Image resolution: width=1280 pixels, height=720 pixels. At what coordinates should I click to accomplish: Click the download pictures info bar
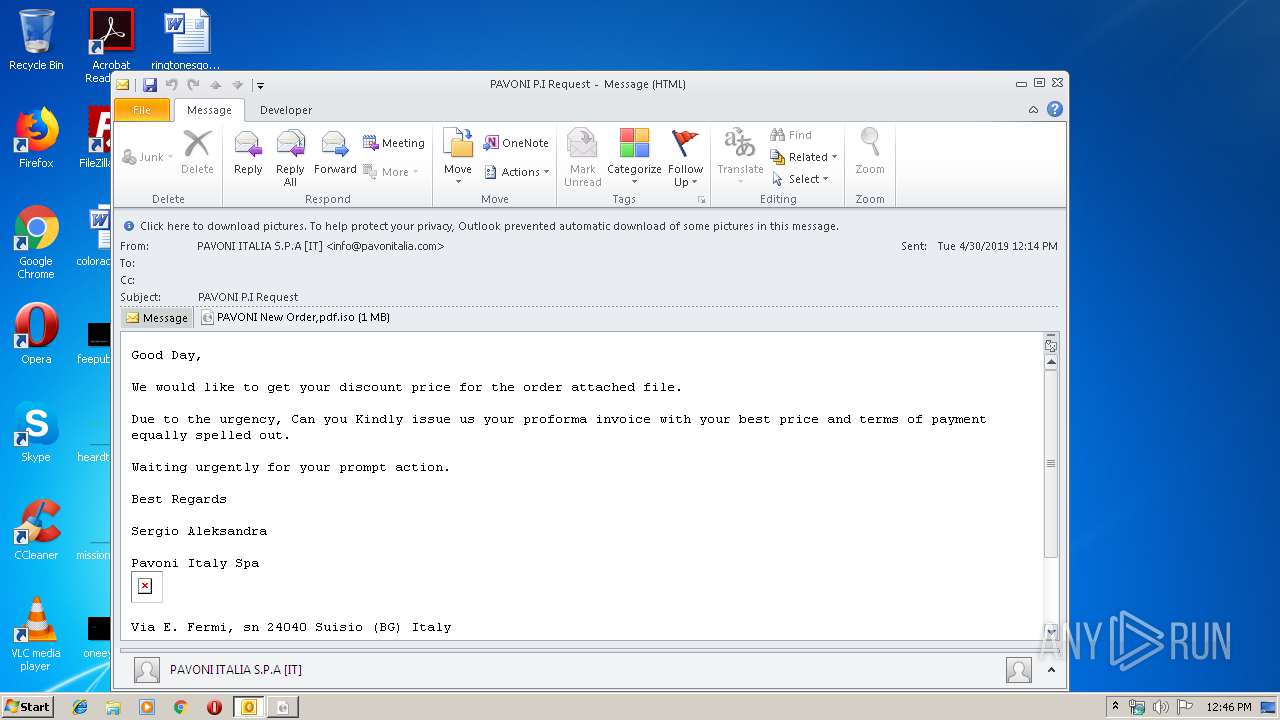tap(590, 226)
